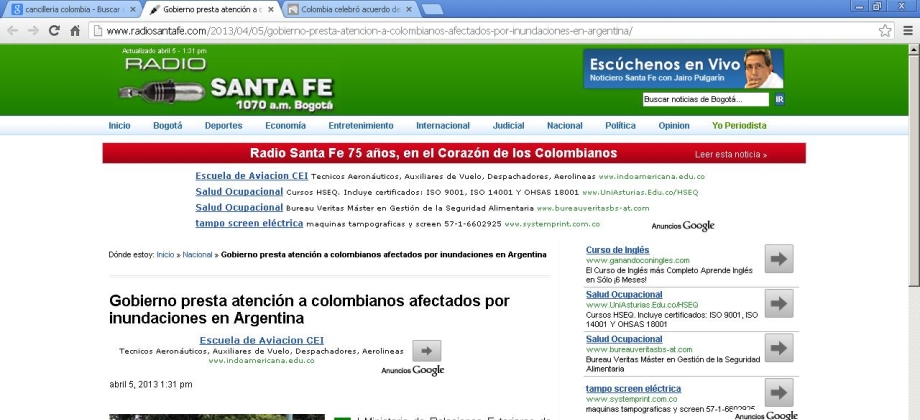Go to the Internacional section

443,126
